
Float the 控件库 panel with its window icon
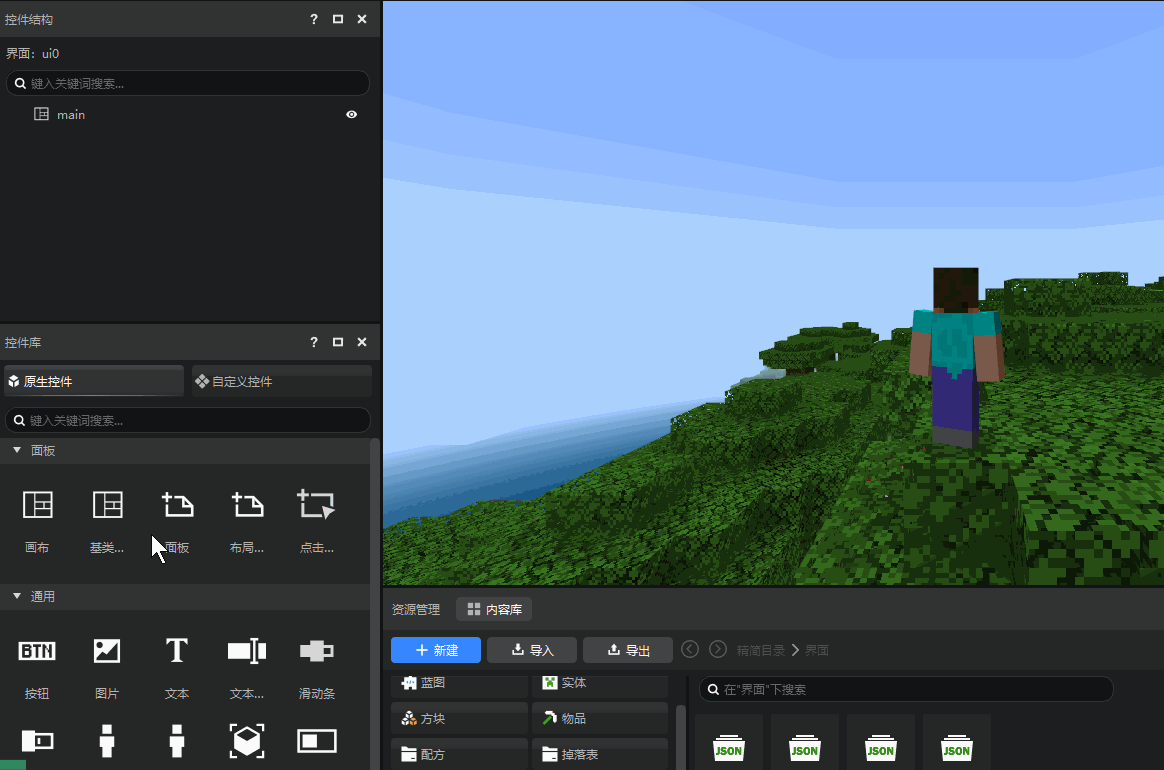(x=338, y=342)
